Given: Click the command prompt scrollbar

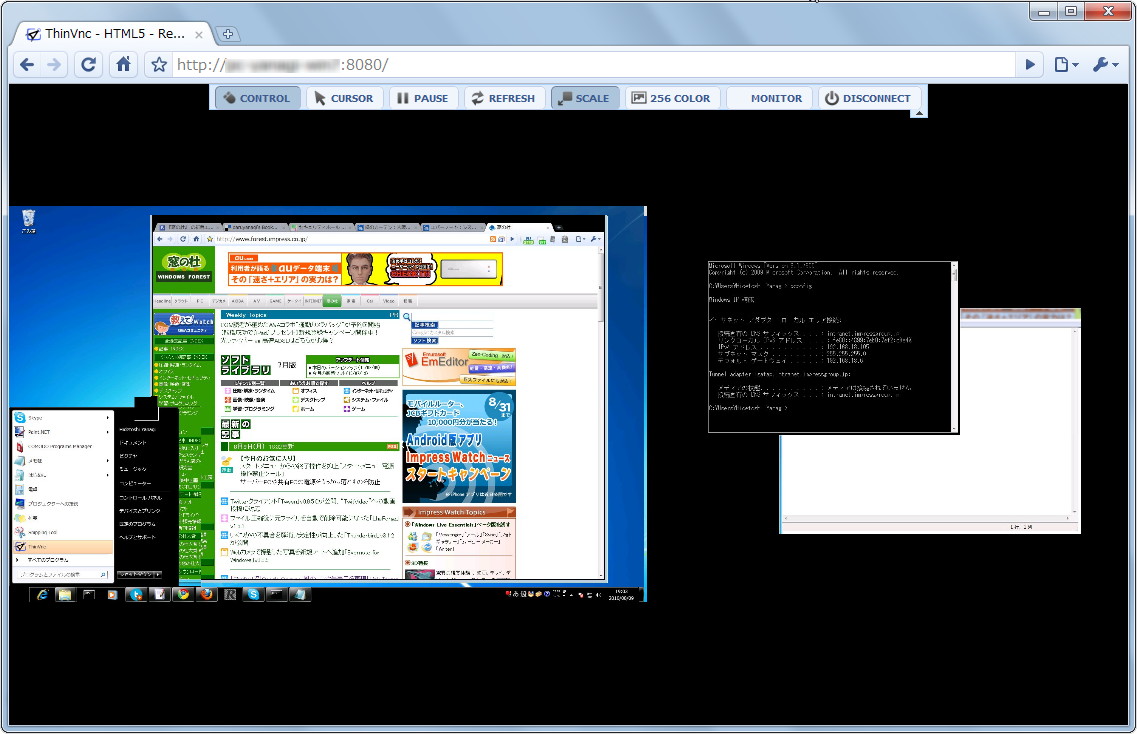Looking at the screenshot, I should (954, 347).
